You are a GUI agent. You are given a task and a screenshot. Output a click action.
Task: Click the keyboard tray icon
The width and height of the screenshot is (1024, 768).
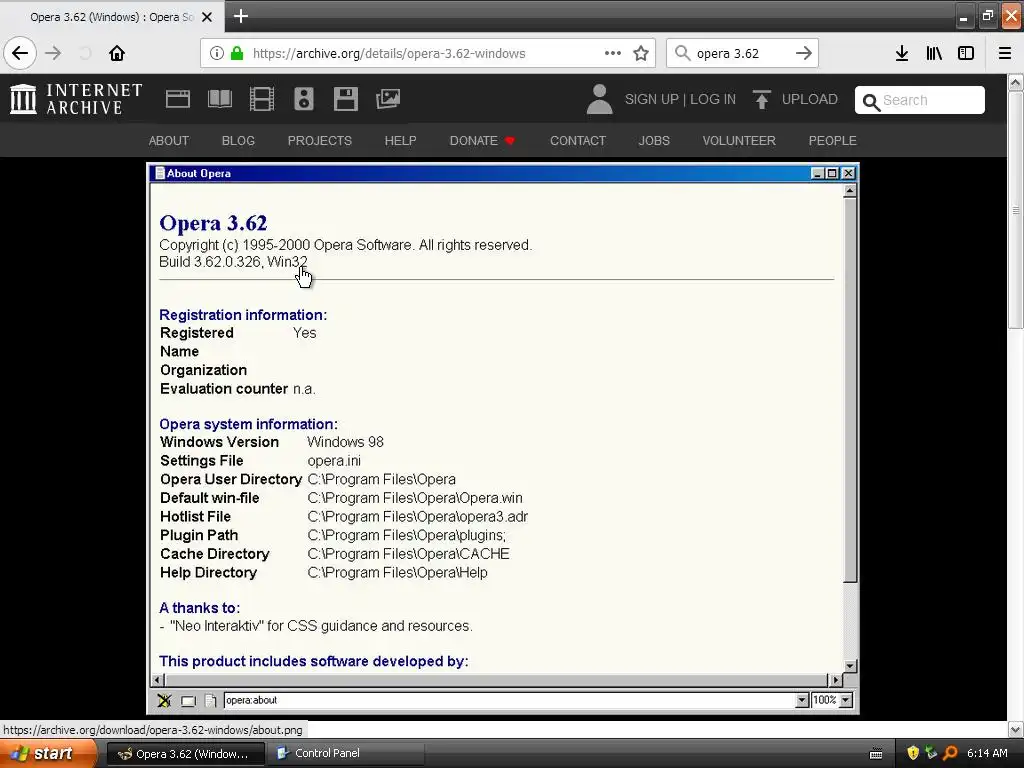876,754
